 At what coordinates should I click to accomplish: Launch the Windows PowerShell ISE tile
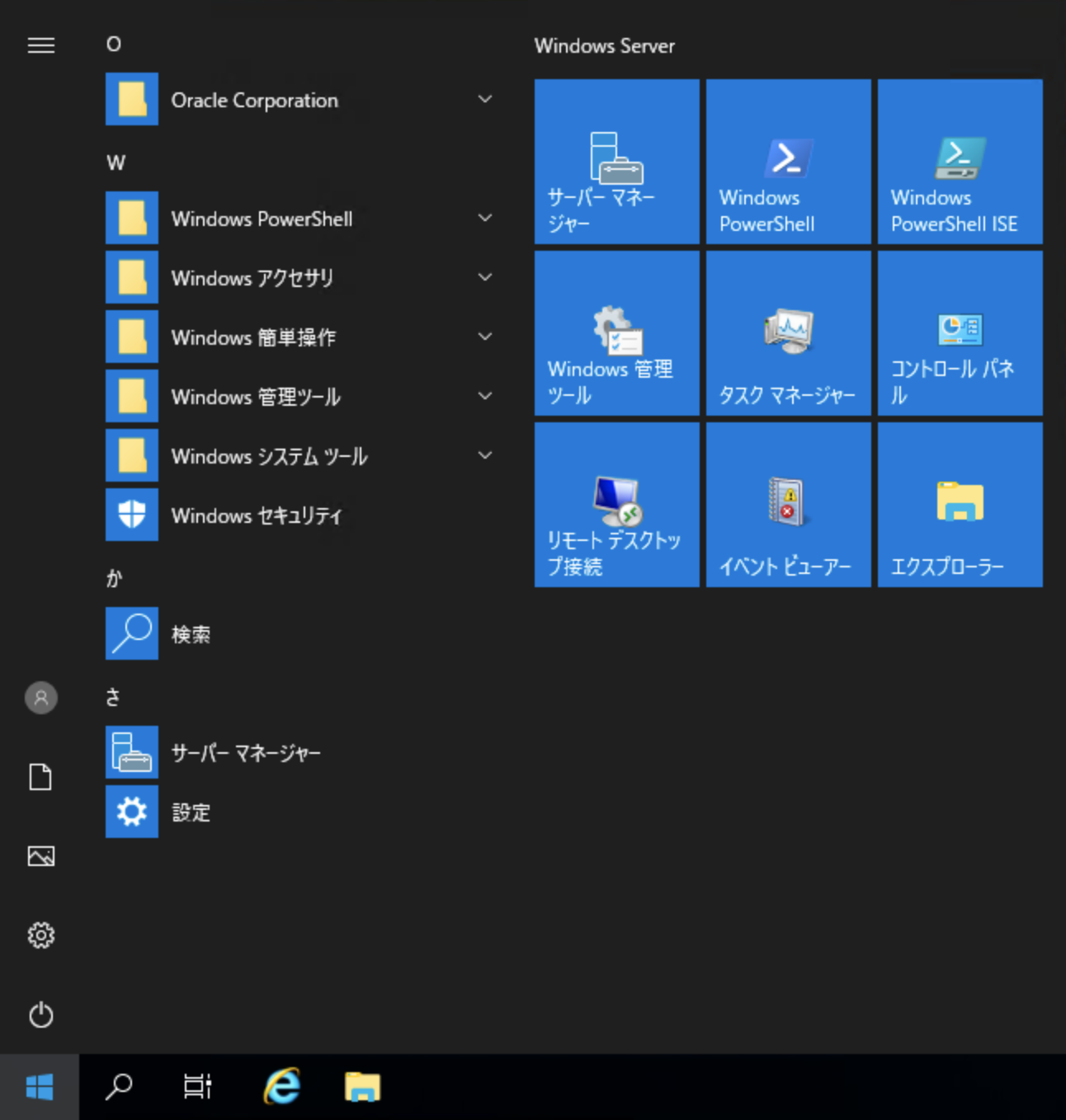coord(960,162)
